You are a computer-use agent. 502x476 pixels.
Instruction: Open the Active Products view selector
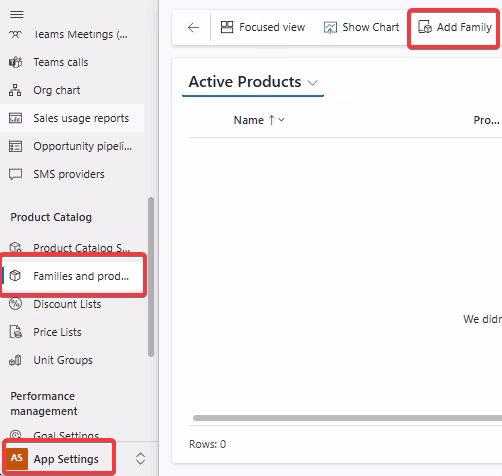pyautogui.click(x=253, y=82)
